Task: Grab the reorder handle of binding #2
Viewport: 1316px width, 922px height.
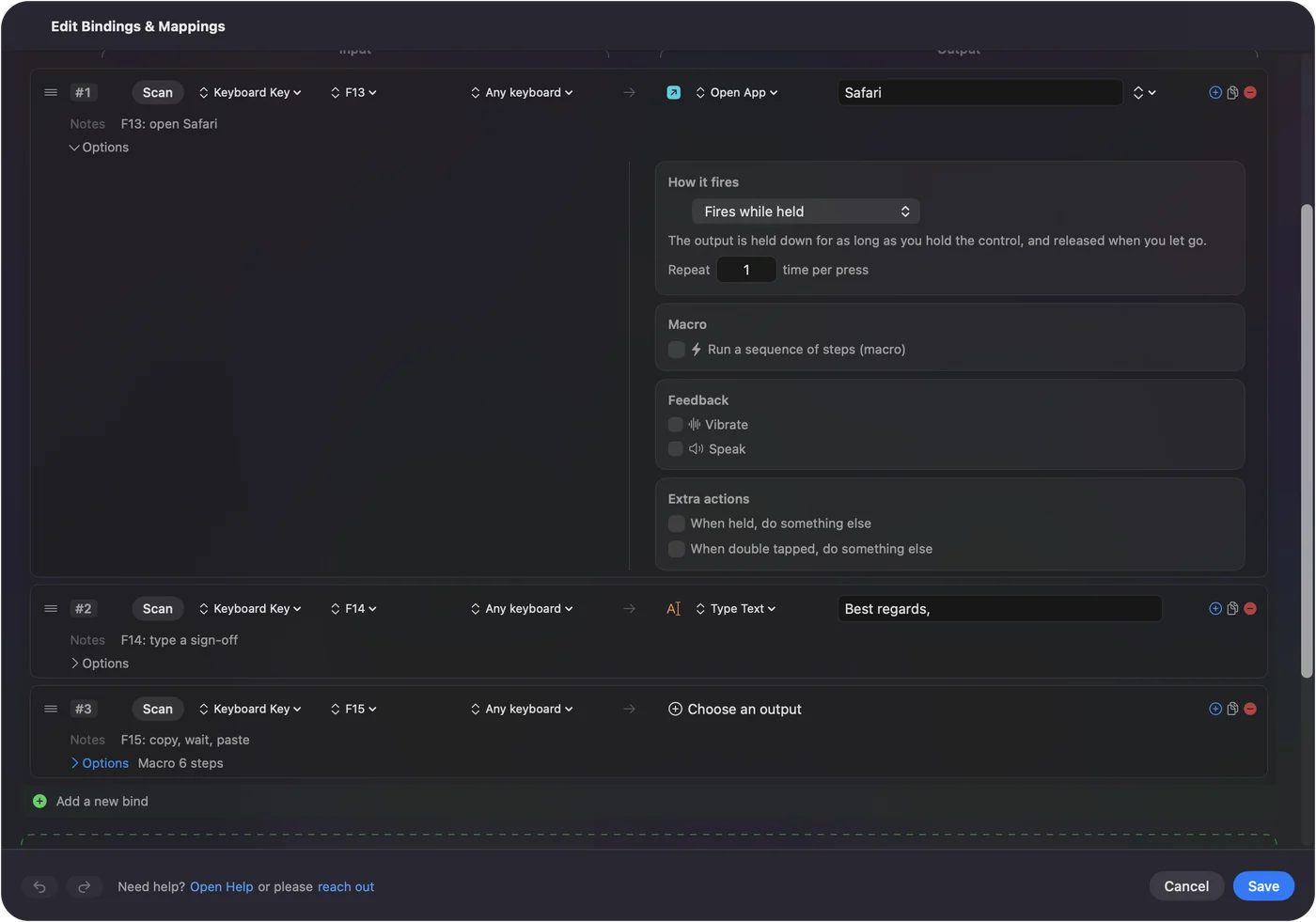Action: (51, 608)
